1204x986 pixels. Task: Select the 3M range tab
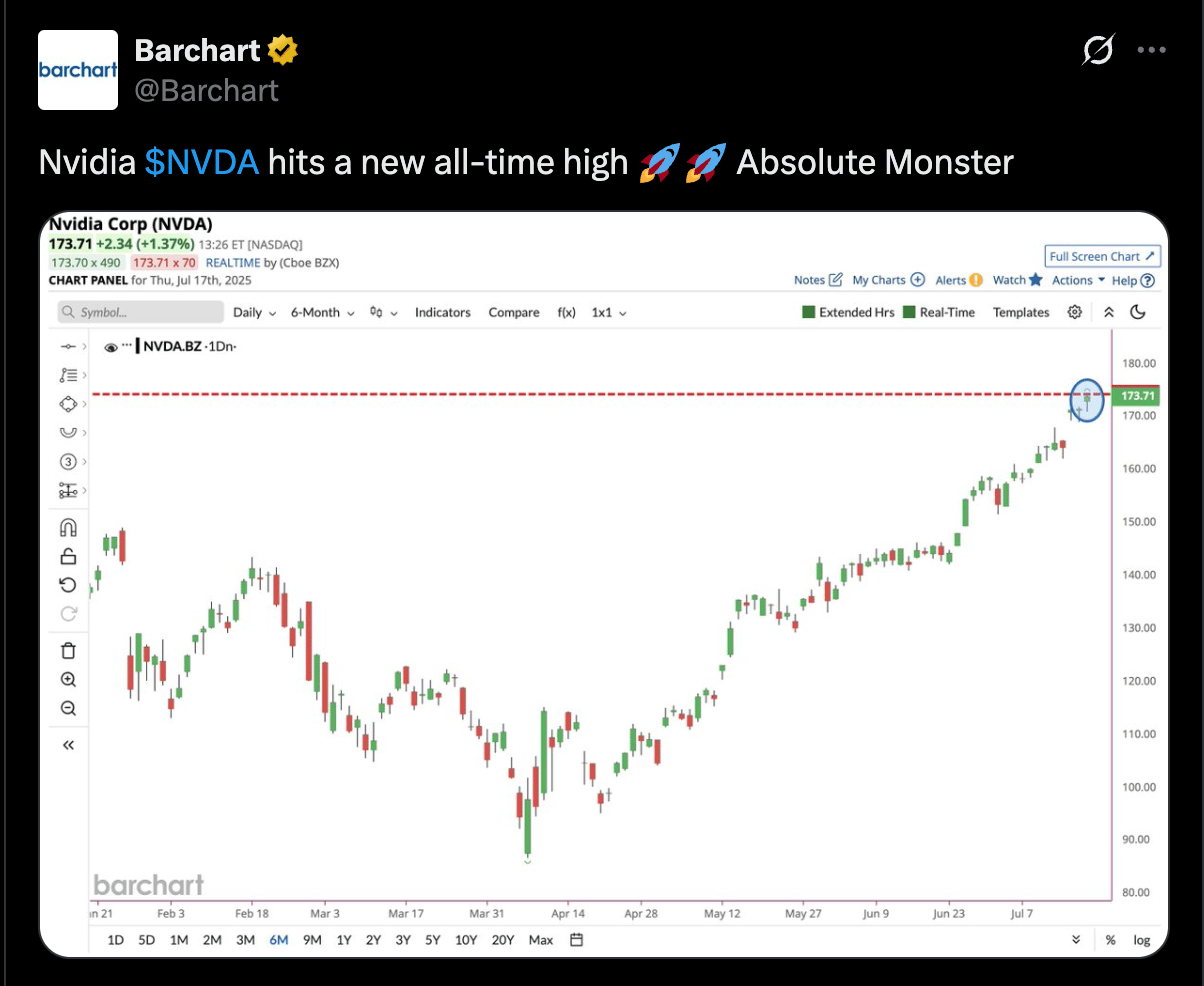[x=245, y=940]
